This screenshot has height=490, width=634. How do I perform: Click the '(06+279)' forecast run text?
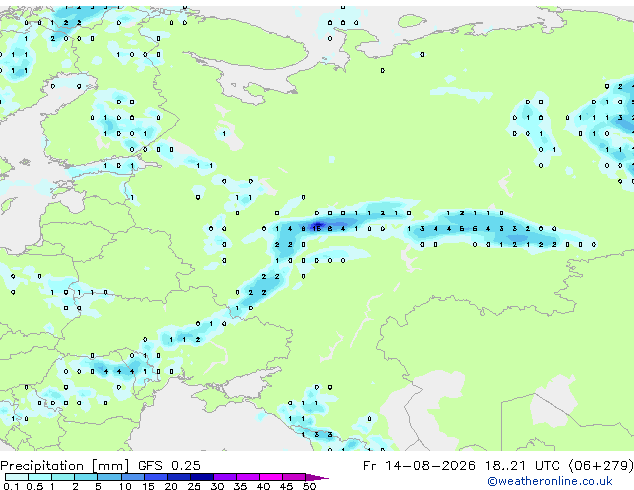click(601, 466)
